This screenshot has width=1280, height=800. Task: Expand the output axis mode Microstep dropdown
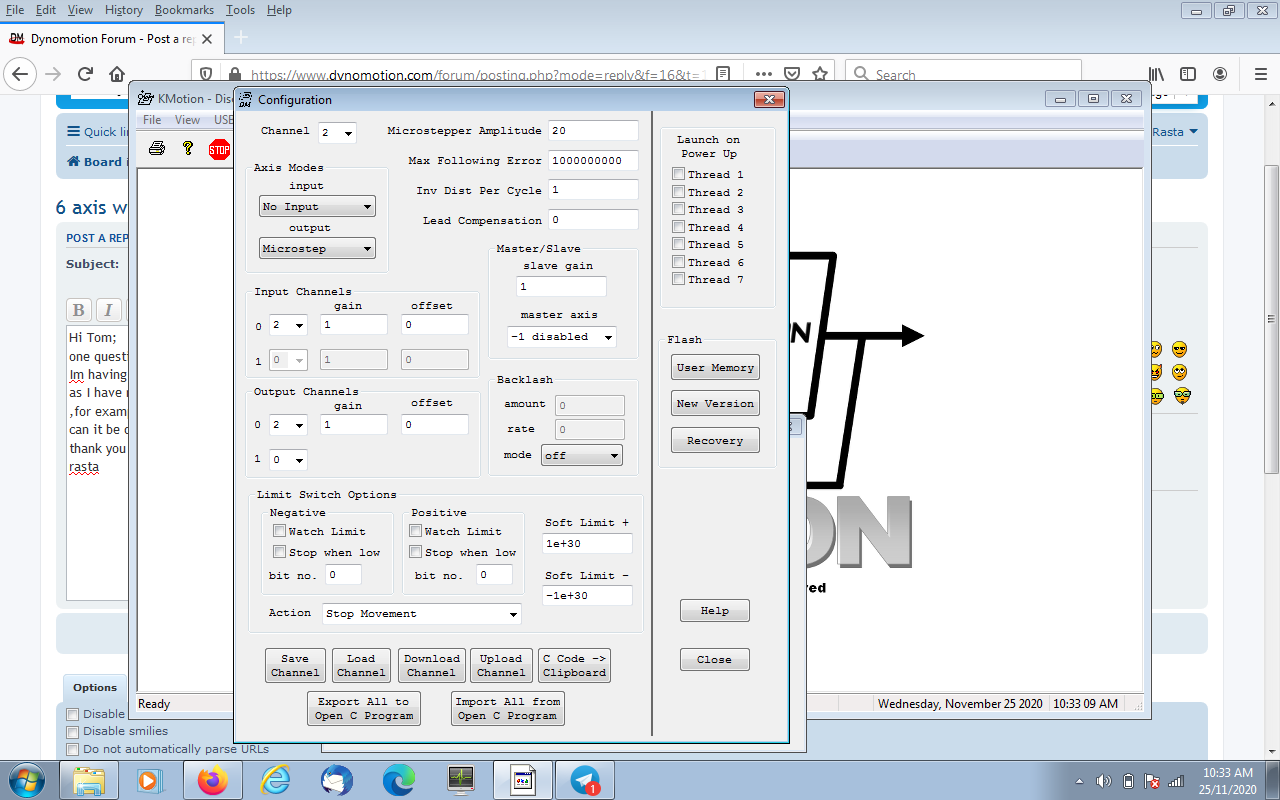click(x=317, y=248)
